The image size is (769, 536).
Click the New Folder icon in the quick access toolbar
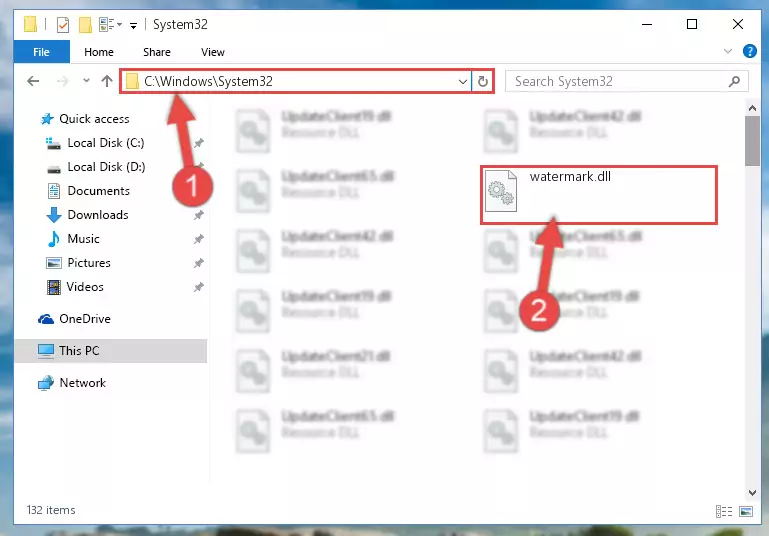click(85, 25)
